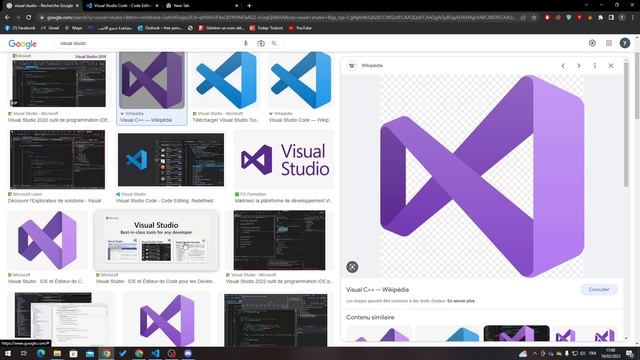Open the Chrome extensions puzzle icon
This screenshot has height=360, width=640.
(600, 18)
